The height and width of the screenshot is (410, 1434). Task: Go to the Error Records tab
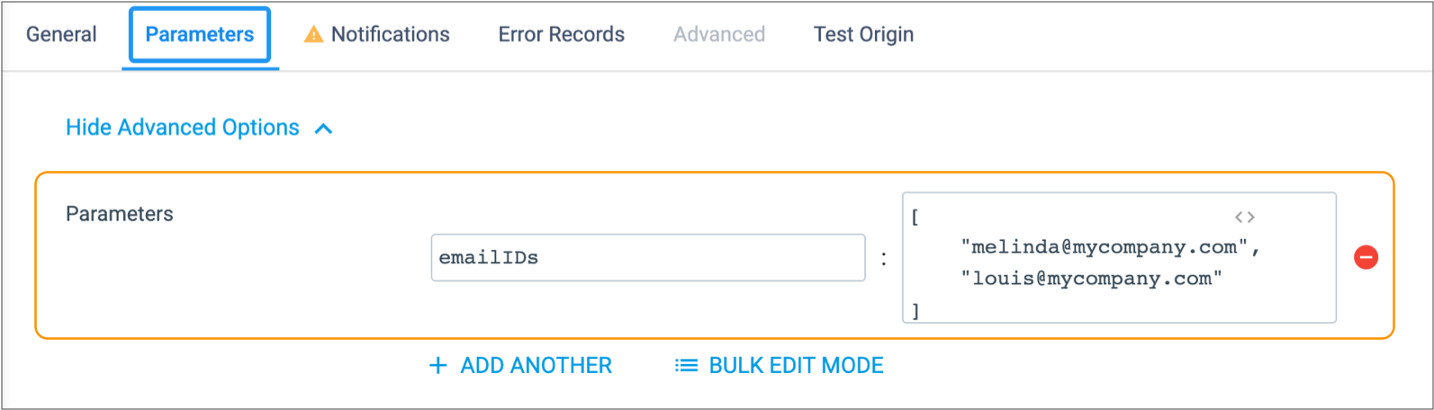point(561,35)
